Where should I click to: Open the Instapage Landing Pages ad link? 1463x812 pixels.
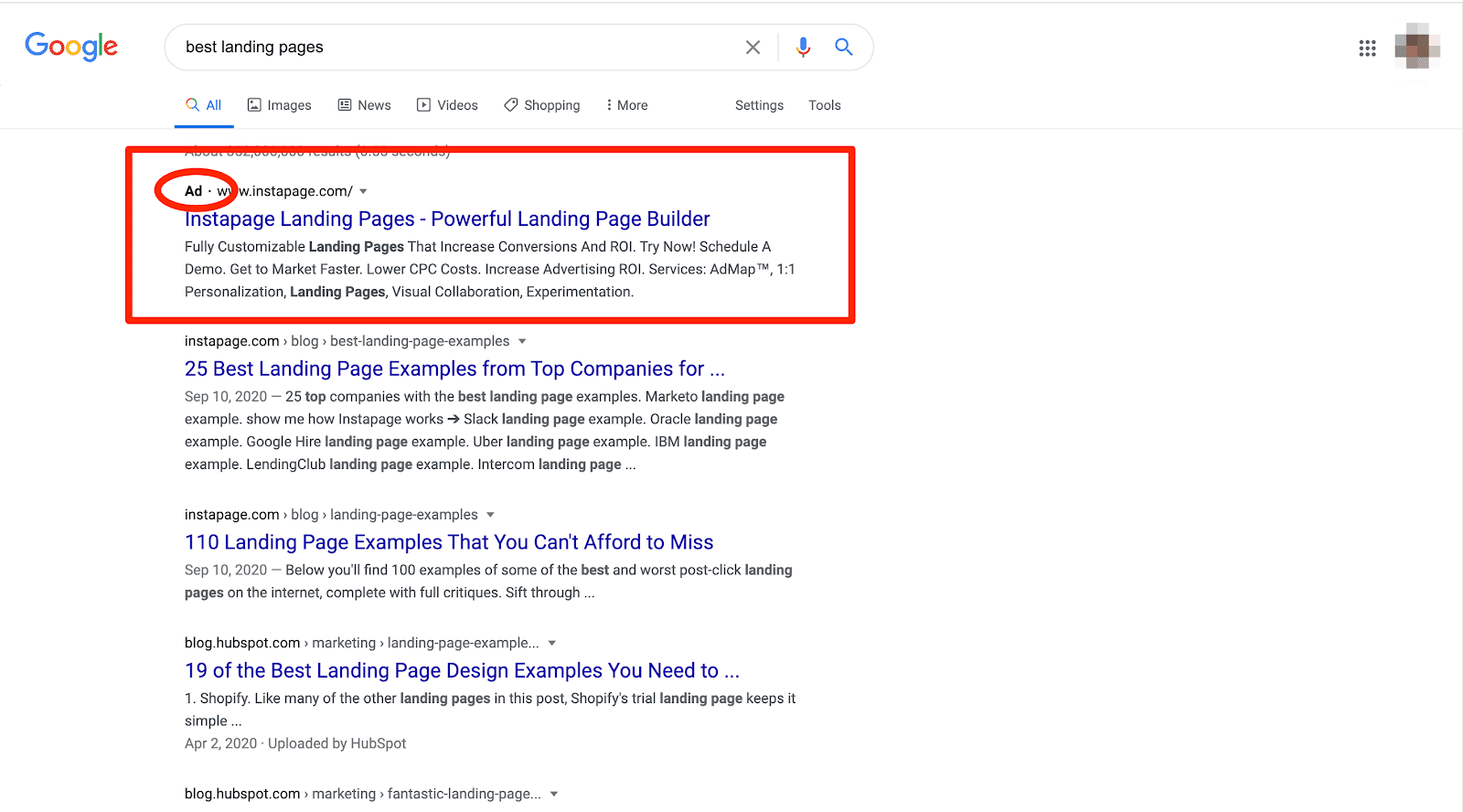point(447,219)
